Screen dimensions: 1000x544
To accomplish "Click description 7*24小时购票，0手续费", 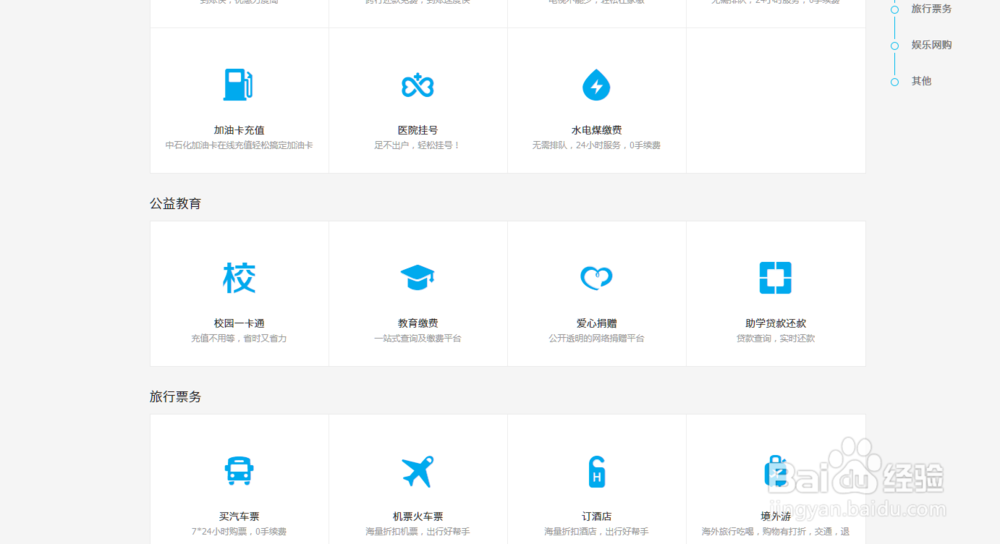I will 239,532.
